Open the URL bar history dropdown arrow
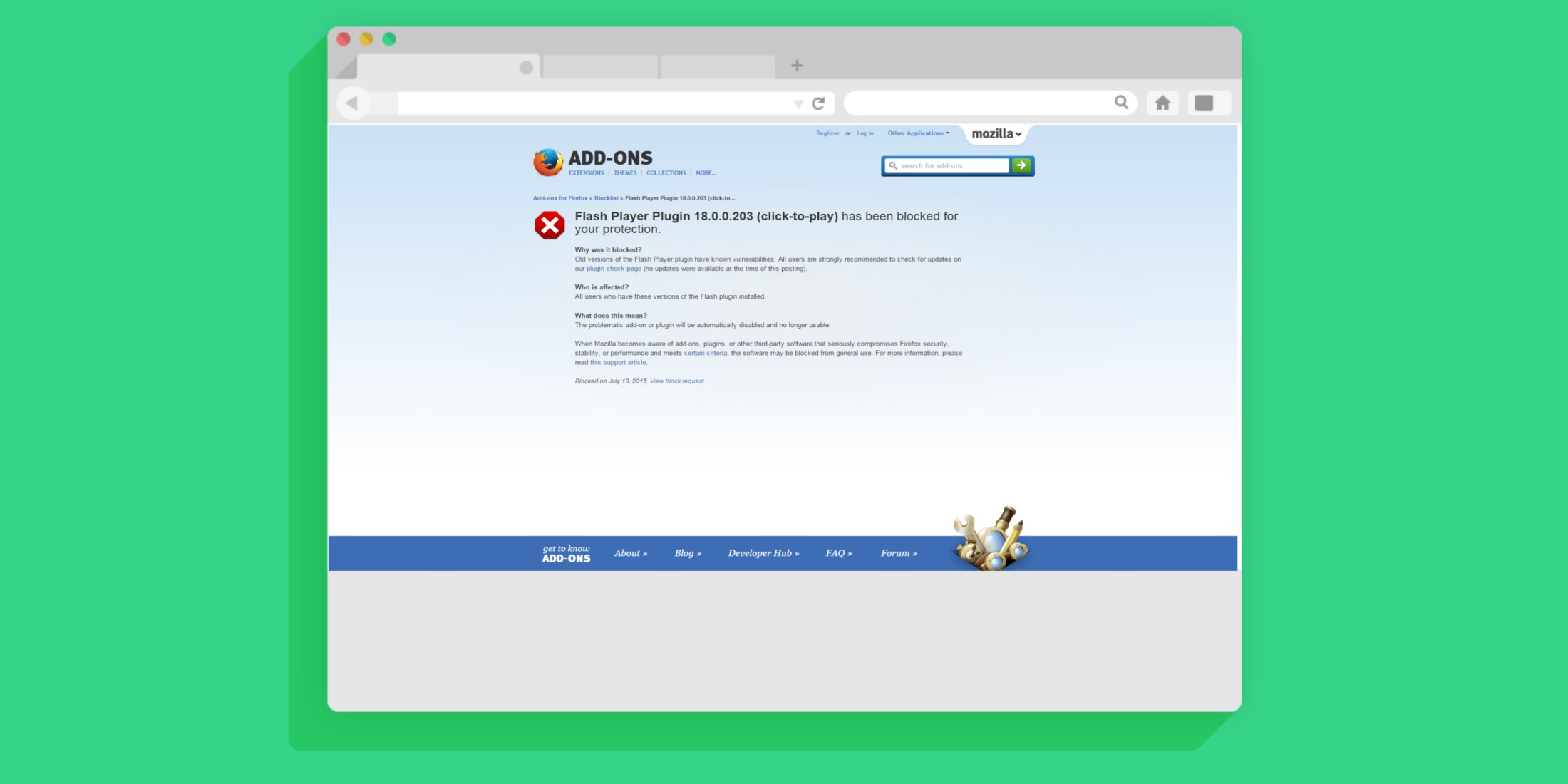Screen dimensions: 1568x784 (798, 104)
